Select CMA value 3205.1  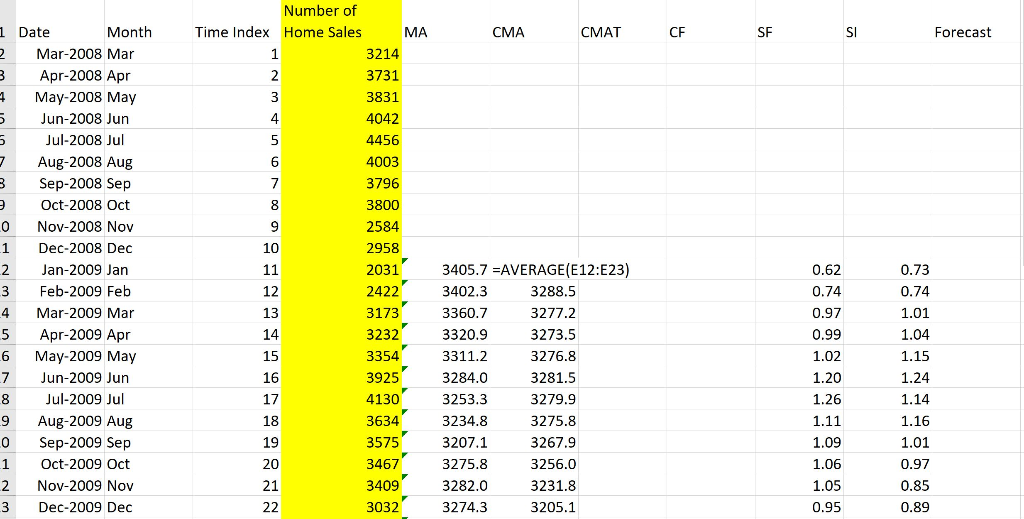534,507
